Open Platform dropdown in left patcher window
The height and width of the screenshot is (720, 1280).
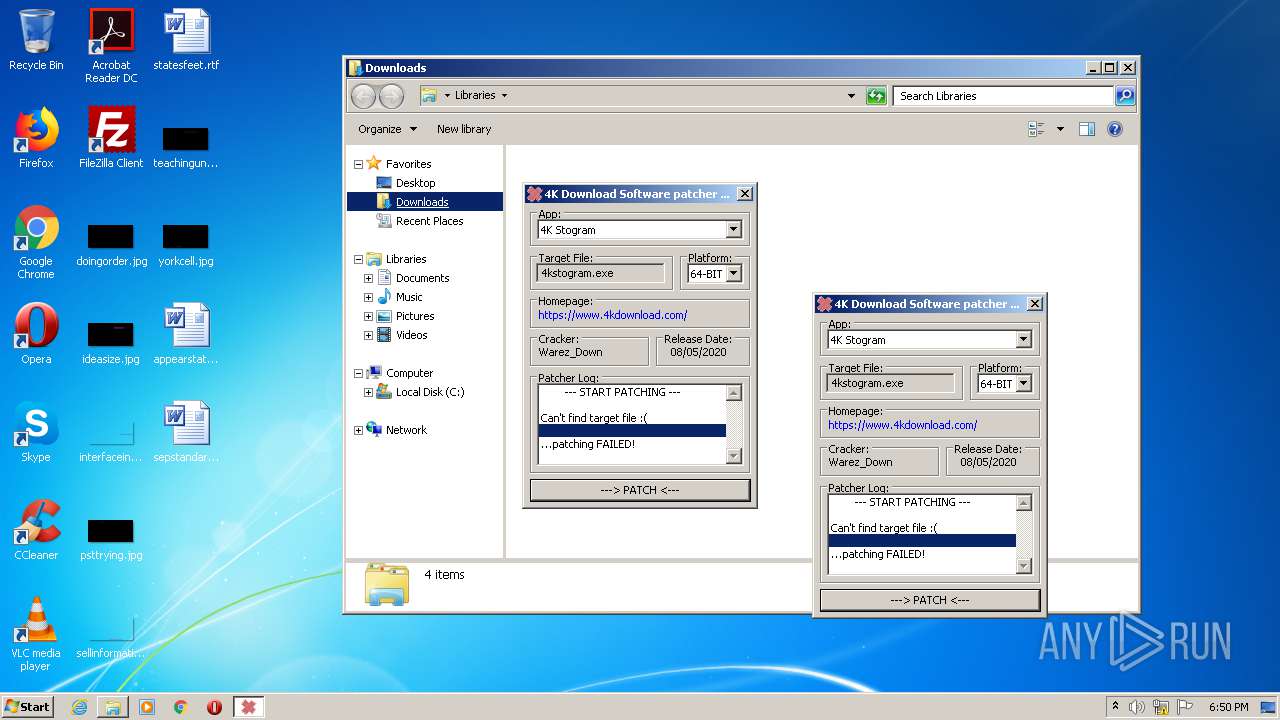point(733,274)
